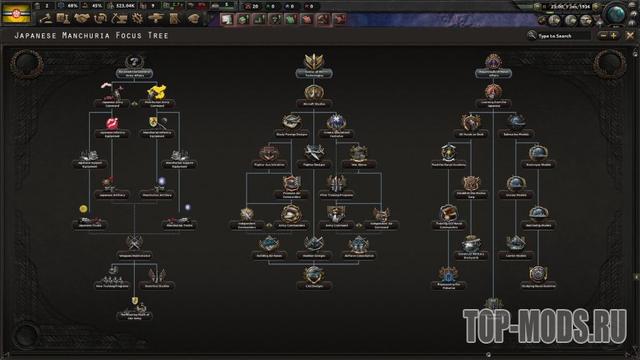Select the Manchurian Army Command focus

pos(157,97)
